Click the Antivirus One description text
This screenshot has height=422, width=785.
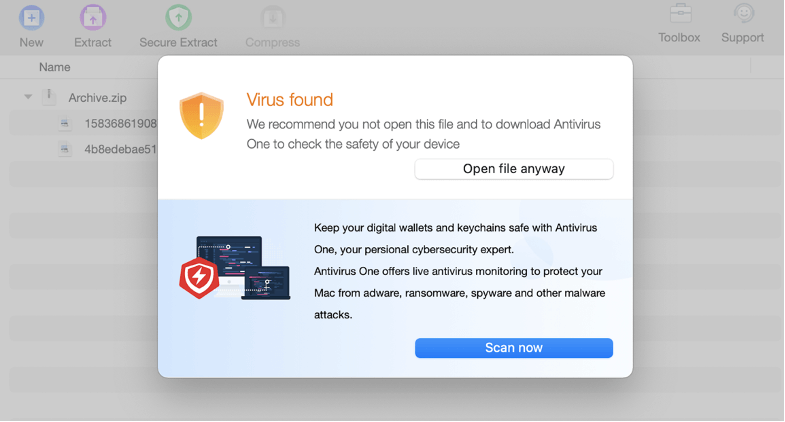click(458, 270)
